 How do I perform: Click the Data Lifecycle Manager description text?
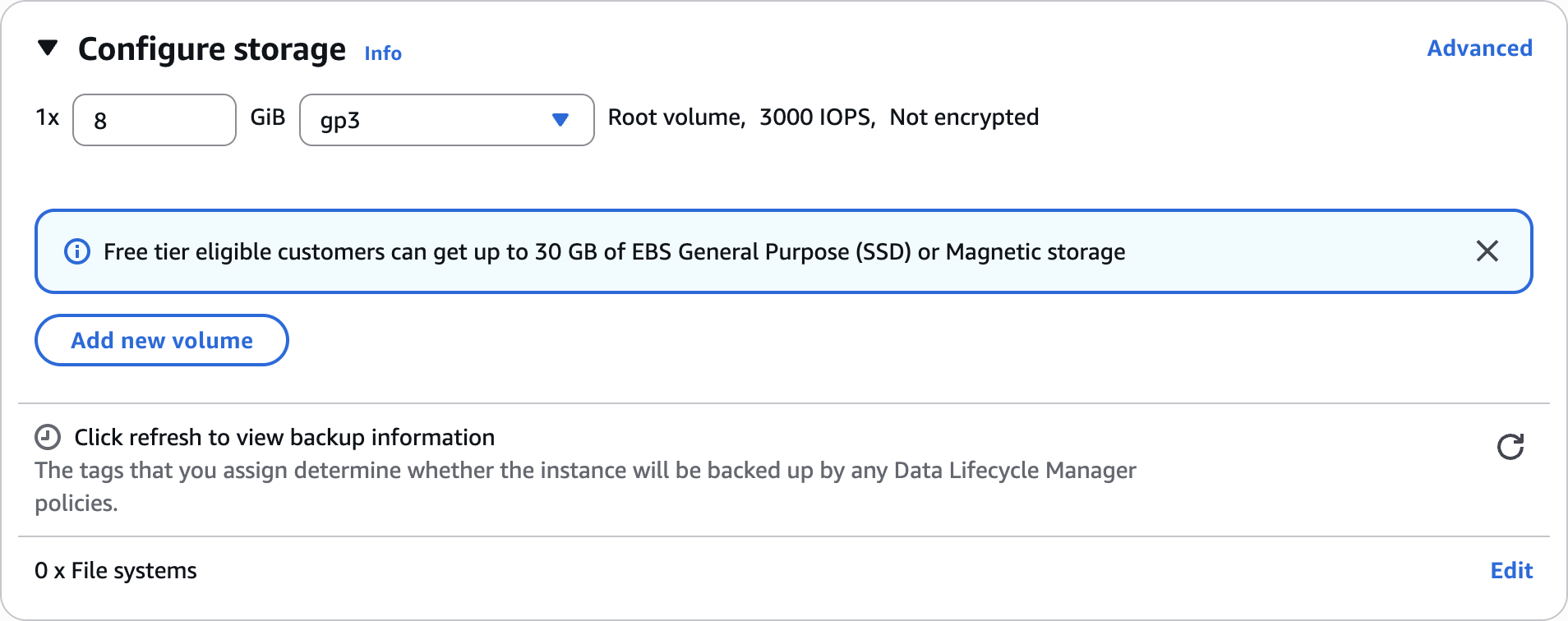point(585,471)
